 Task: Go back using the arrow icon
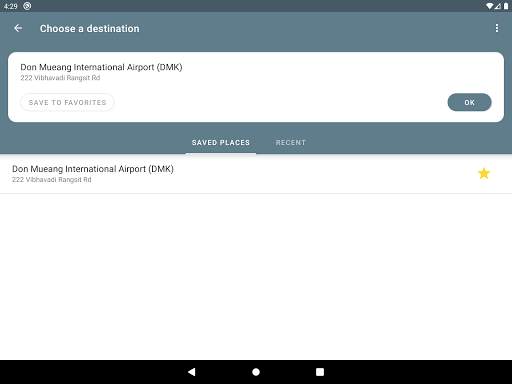(x=18, y=28)
